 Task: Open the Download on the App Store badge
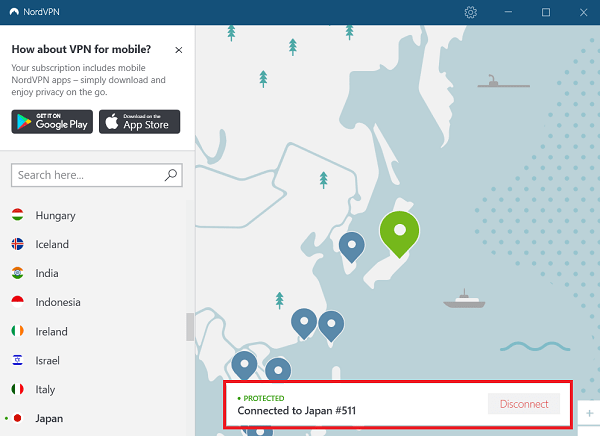click(140, 122)
